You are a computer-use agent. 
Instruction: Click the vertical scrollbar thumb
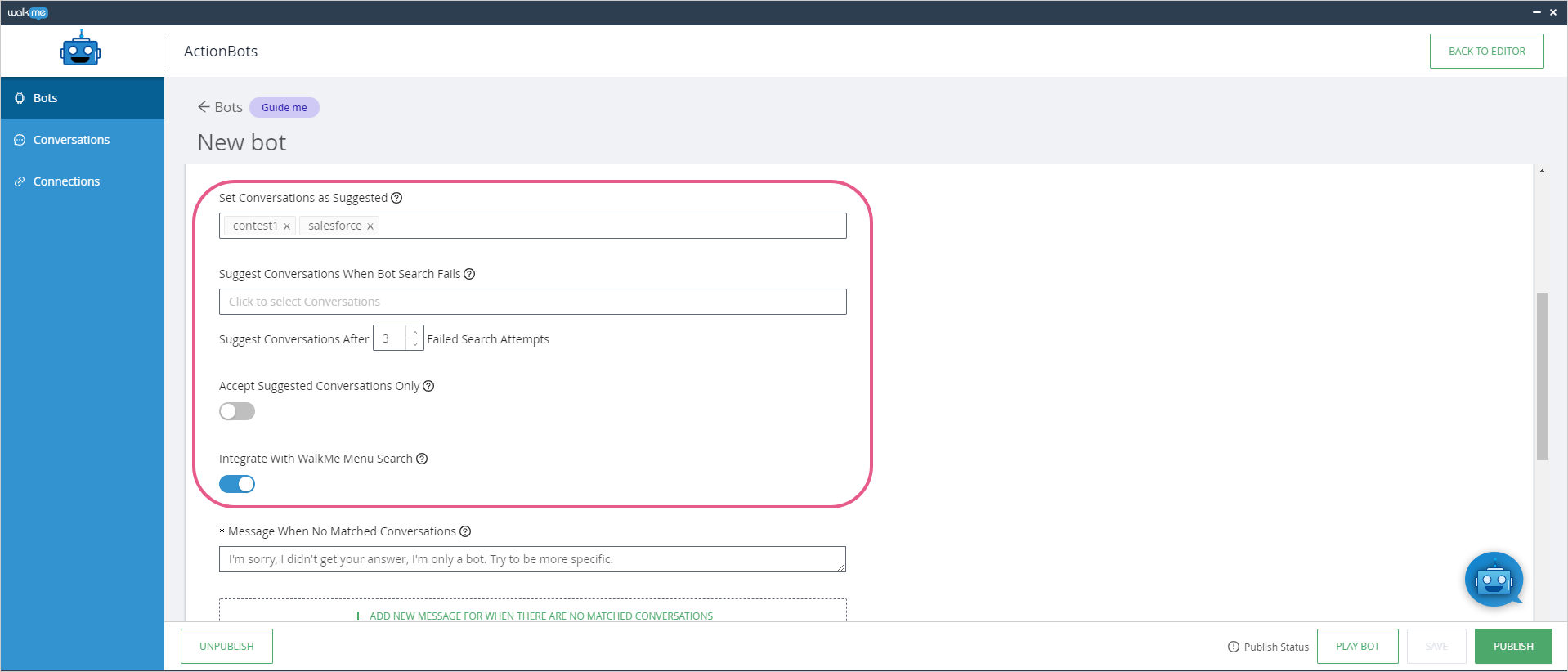coord(1542,377)
